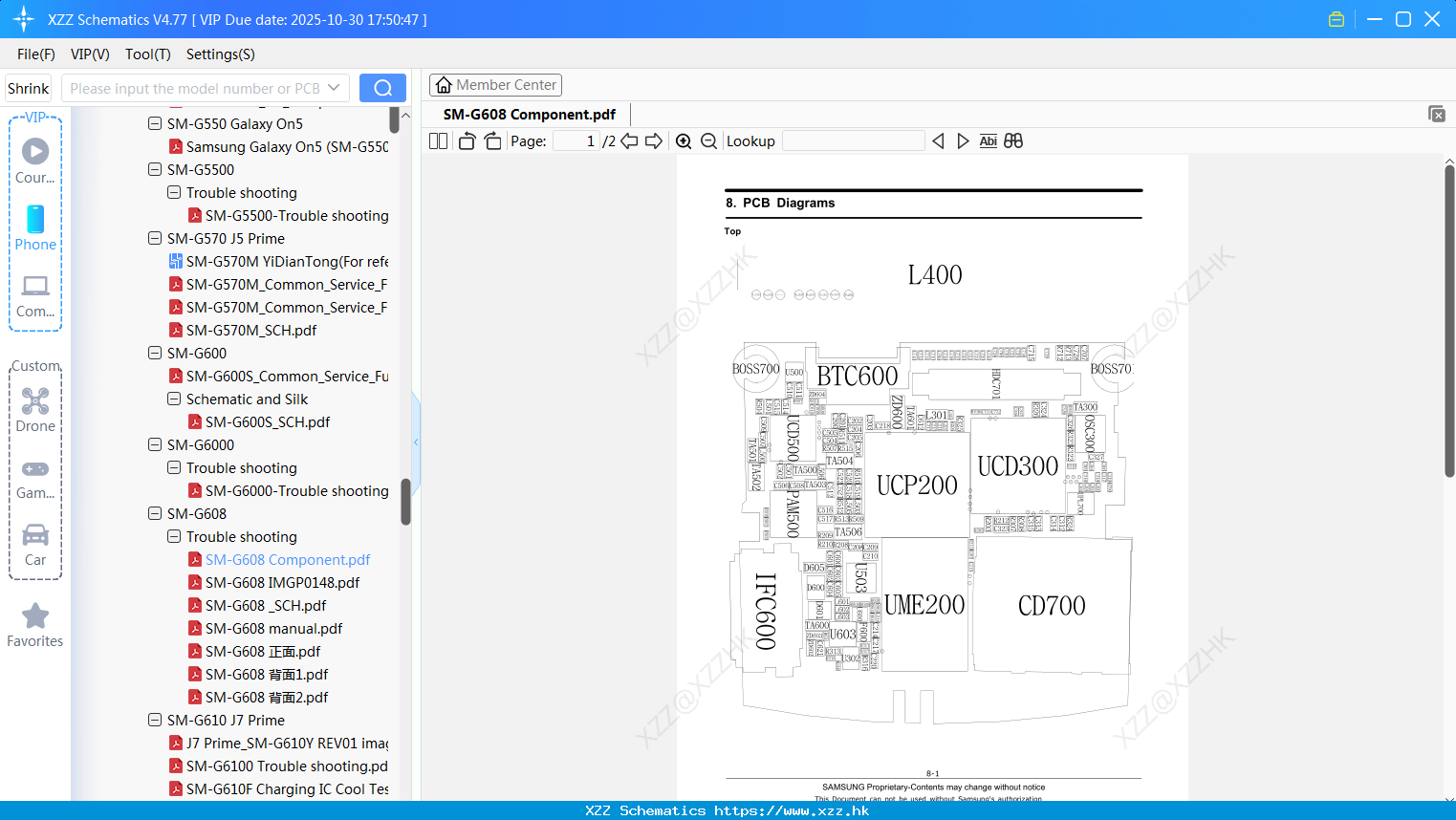Go to the previous page arrow

(629, 140)
